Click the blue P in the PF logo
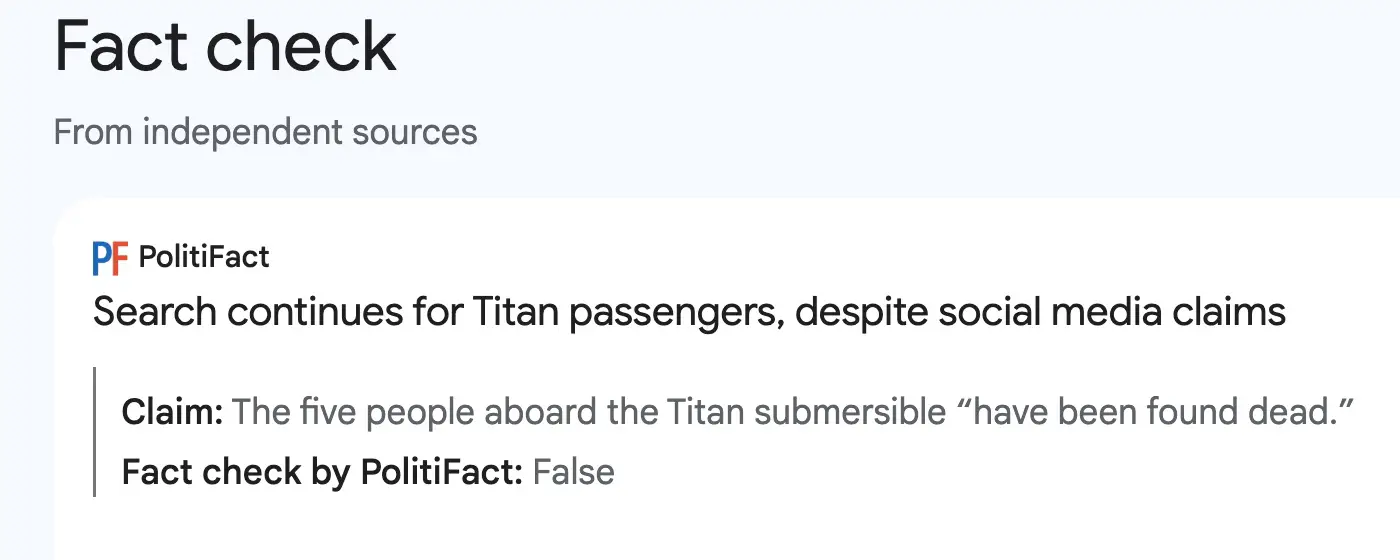 tap(102, 258)
